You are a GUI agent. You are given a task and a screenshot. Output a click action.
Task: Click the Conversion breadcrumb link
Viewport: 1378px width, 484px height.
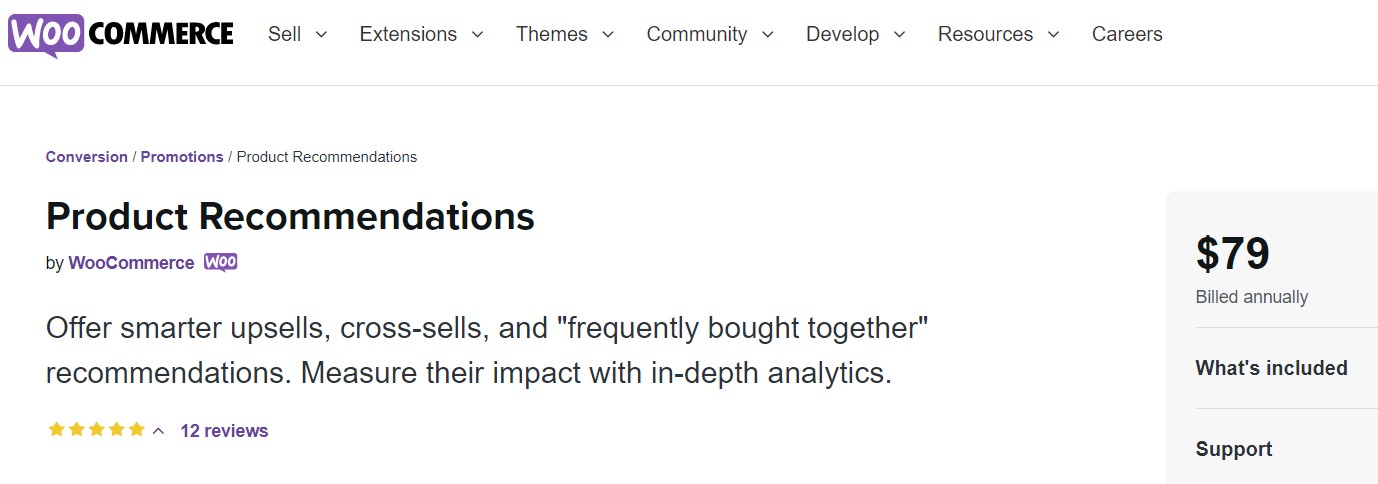click(x=87, y=157)
